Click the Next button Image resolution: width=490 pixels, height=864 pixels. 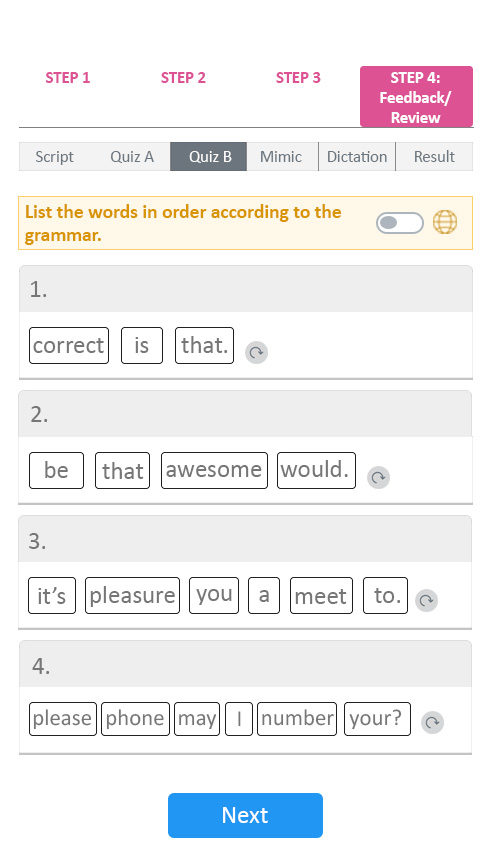point(245,815)
